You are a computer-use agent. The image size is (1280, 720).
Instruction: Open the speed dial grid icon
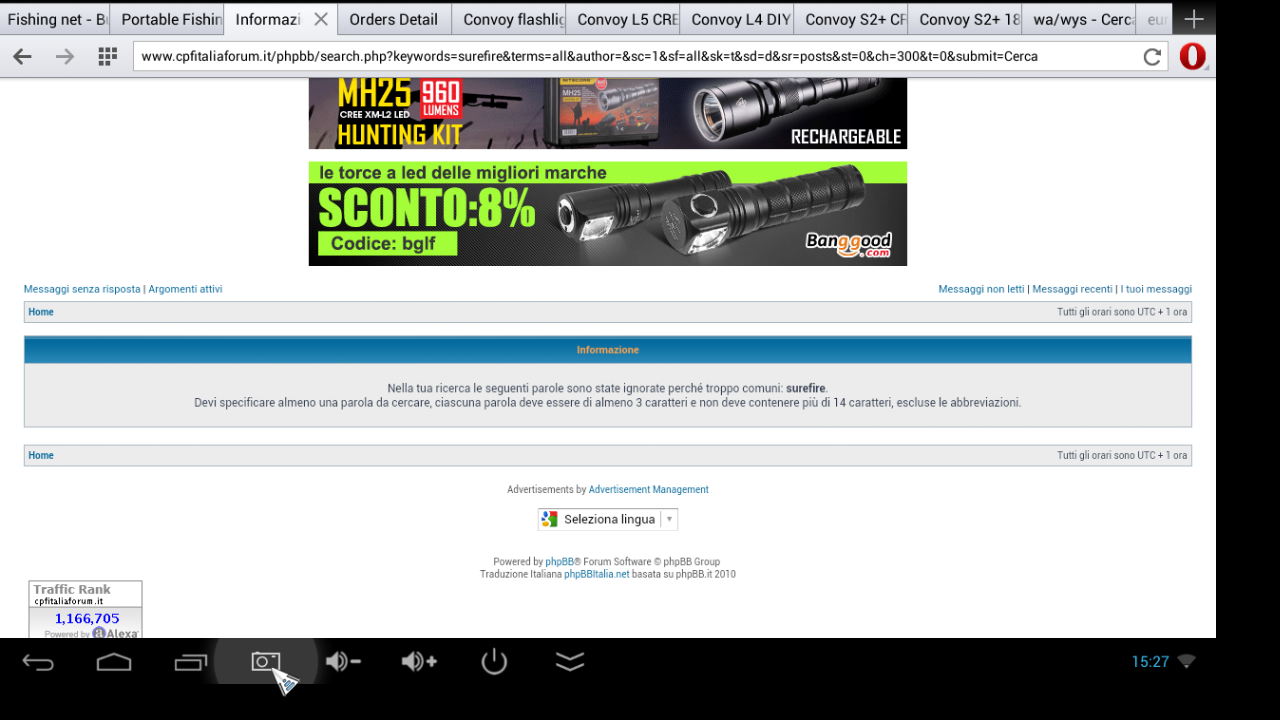pyautogui.click(x=108, y=57)
